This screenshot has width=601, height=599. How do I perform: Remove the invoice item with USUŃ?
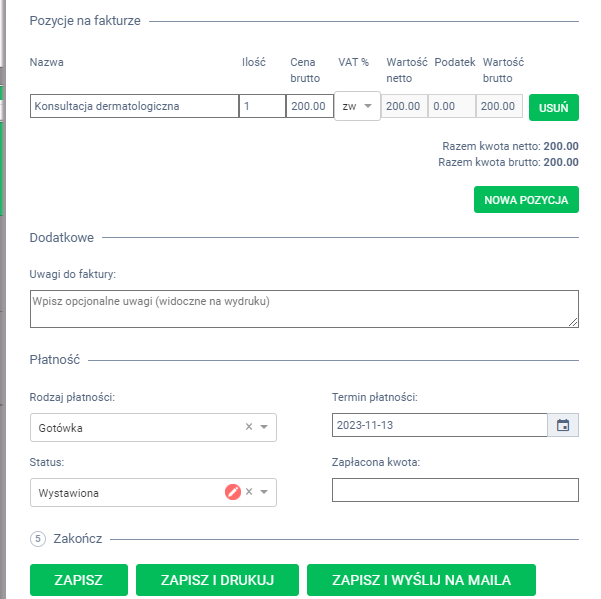click(x=553, y=107)
